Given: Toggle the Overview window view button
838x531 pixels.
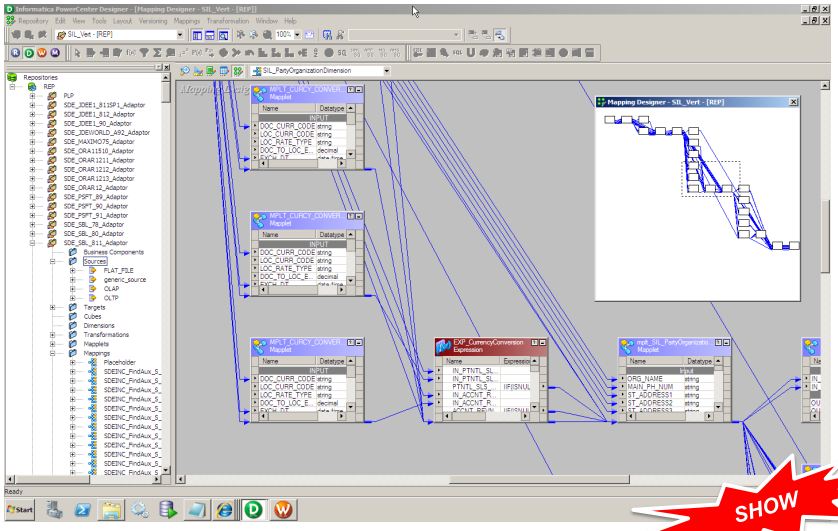Looking at the screenshot, I should point(223,35).
